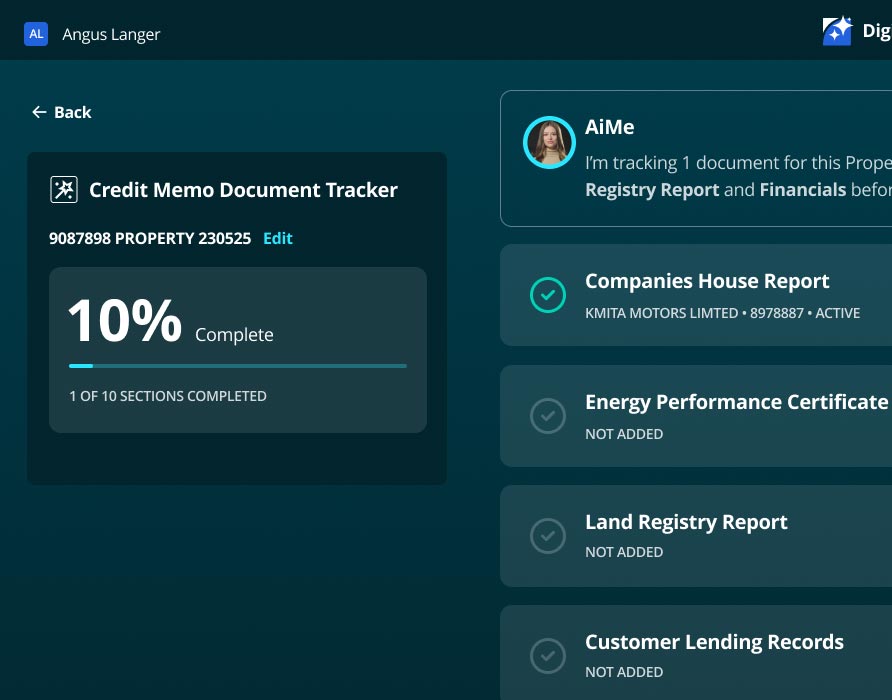Go back using the Back link
Viewport: 892px width, 700px height.
coord(61,112)
